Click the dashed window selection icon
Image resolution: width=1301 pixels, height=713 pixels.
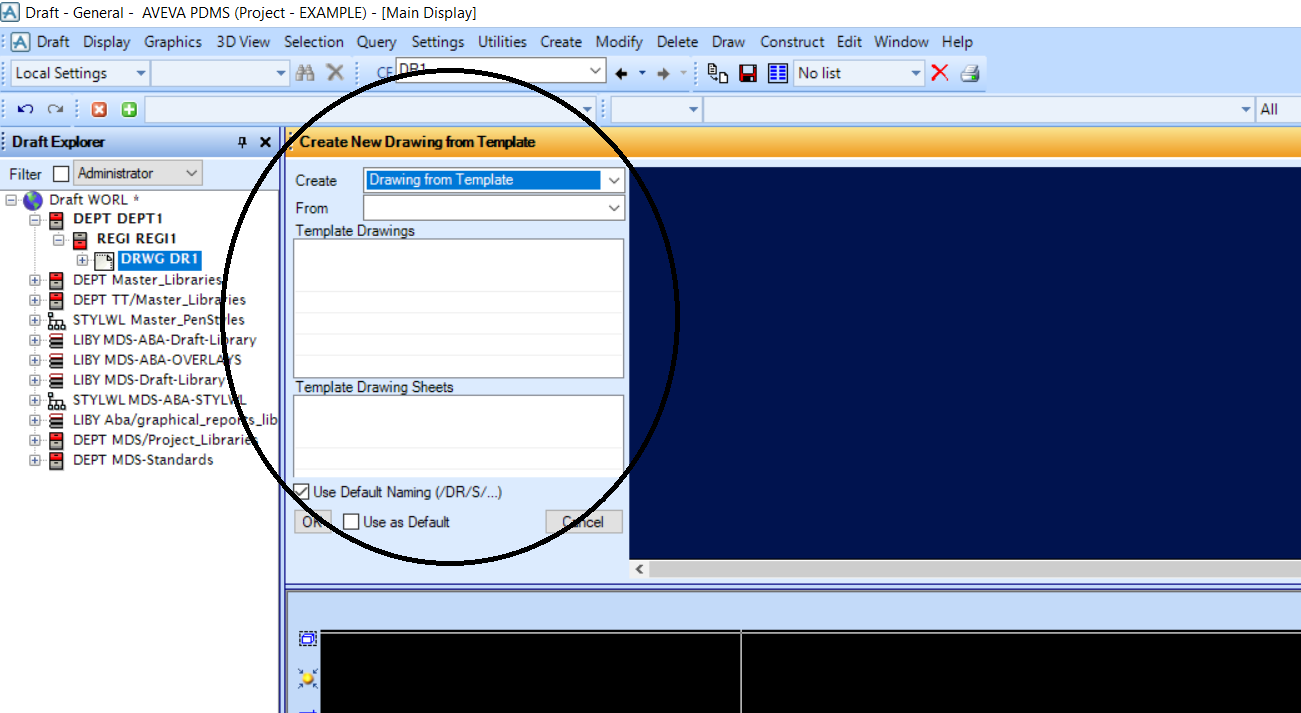pos(307,639)
